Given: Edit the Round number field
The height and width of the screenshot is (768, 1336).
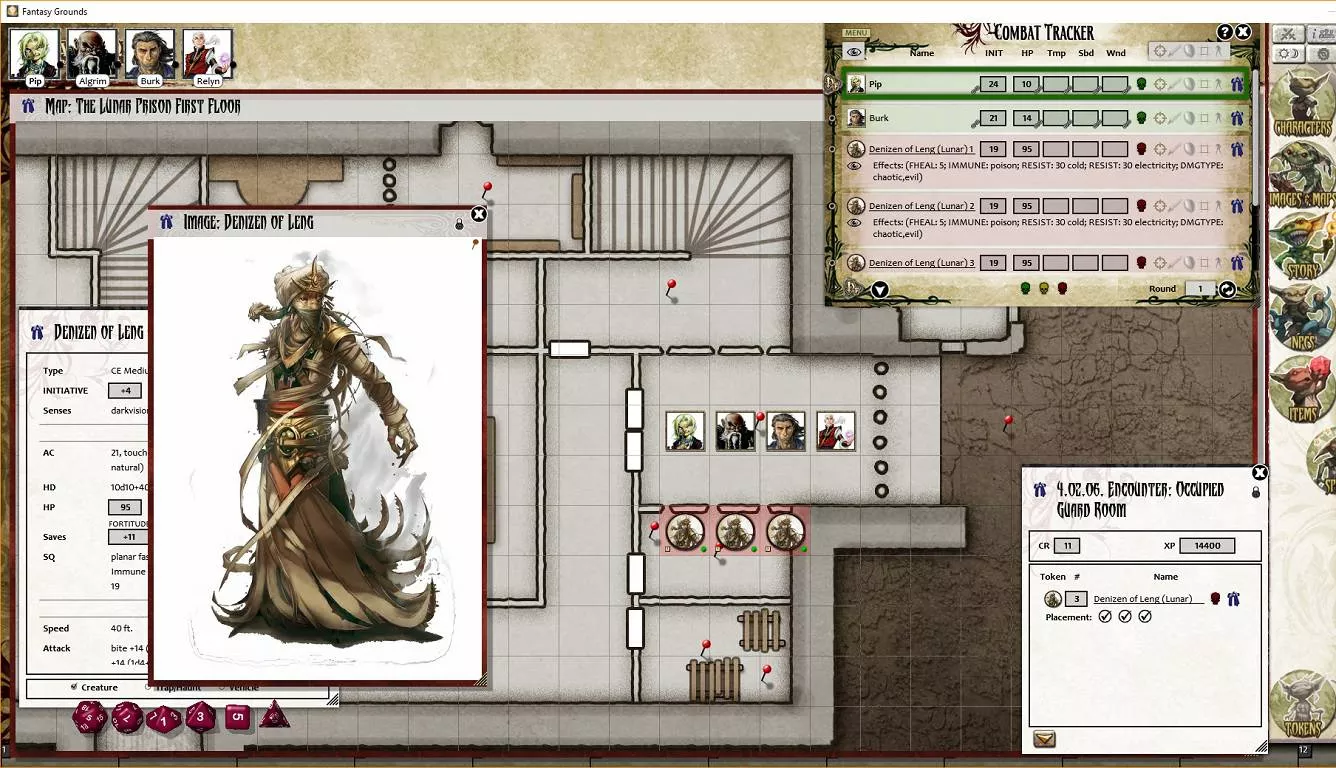Looking at the screenshot, I should (x=1199, y=289).
